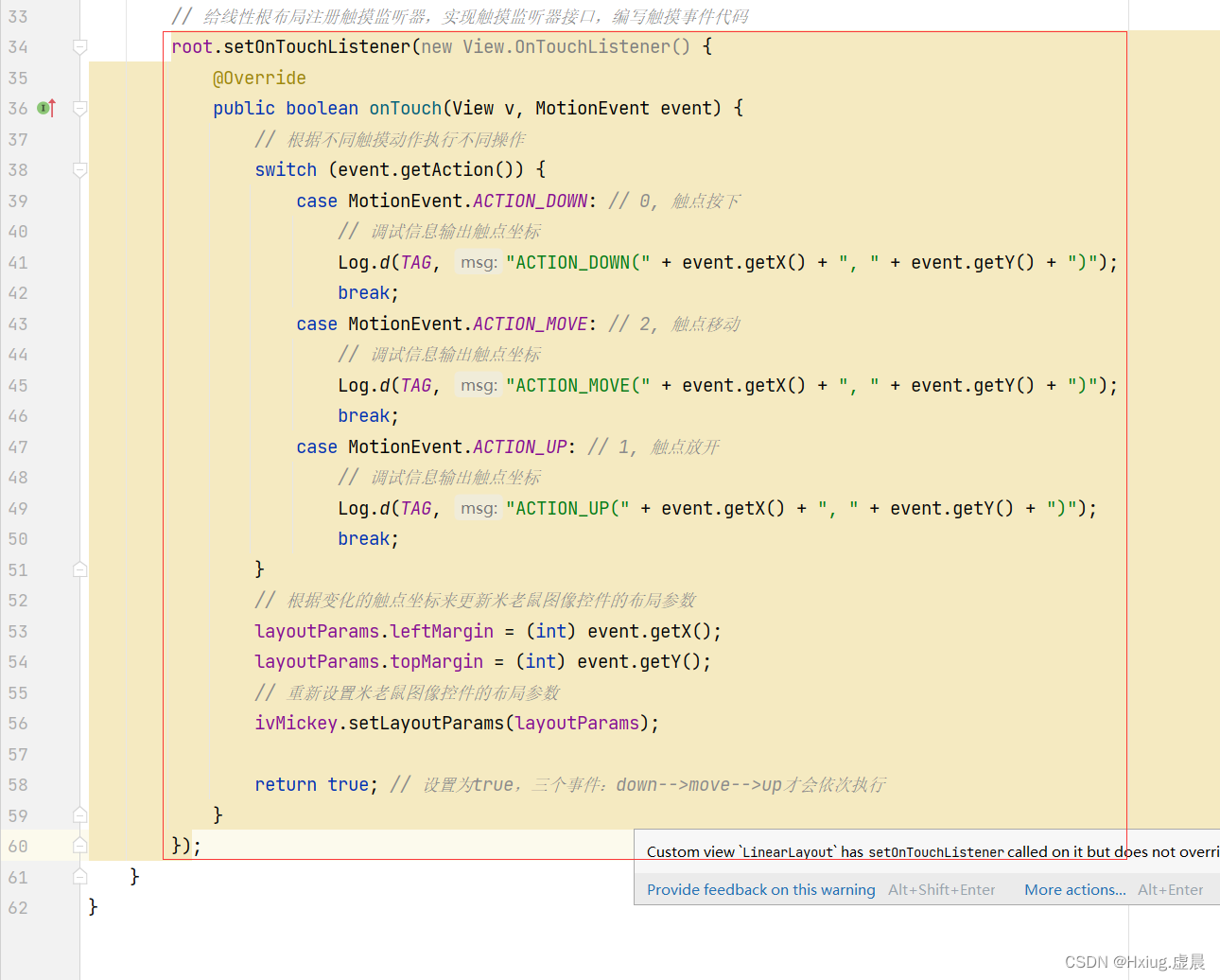Click fold end marker at line 51
Screen dimensions: 1220x980
[80, 569]
